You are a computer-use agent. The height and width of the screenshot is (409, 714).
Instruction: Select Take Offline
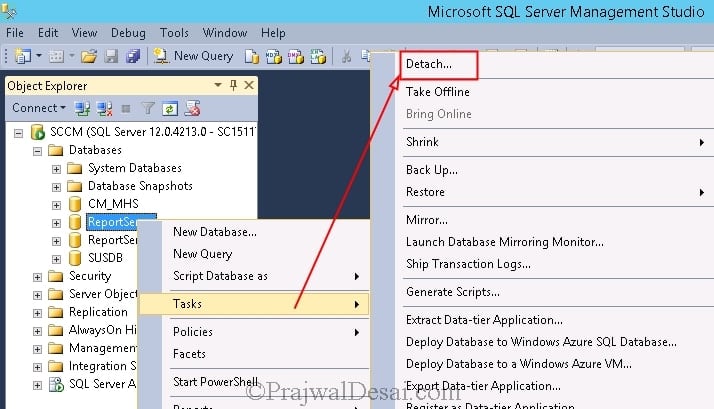438,92
